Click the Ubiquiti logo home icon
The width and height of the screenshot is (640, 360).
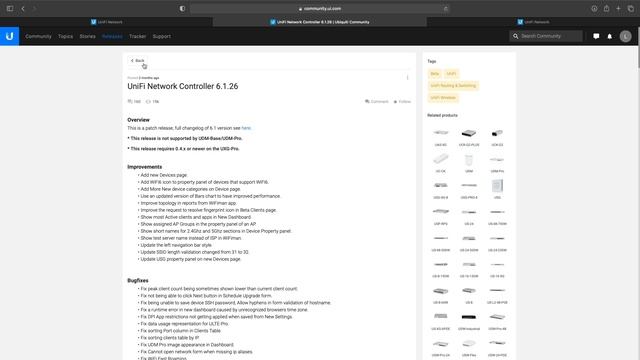(x=9, y=36)
